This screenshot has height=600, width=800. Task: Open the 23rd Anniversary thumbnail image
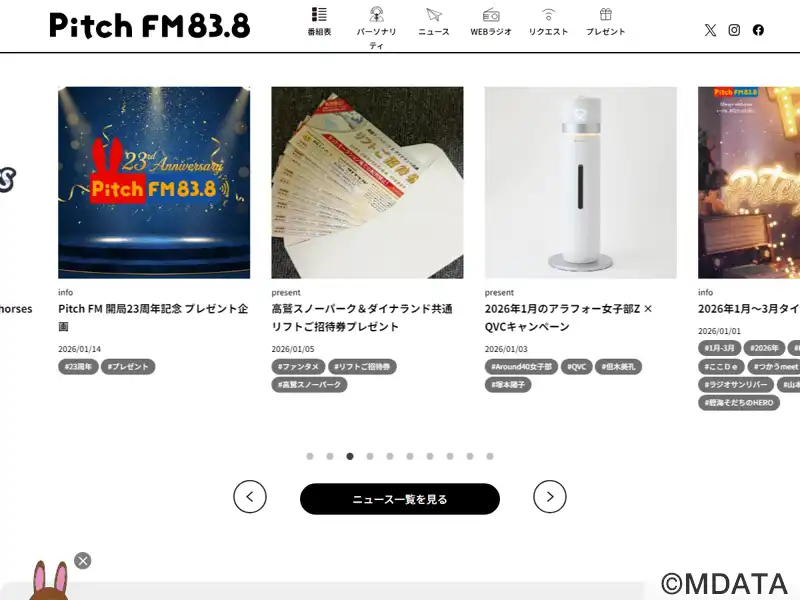[x=154, y=183]
